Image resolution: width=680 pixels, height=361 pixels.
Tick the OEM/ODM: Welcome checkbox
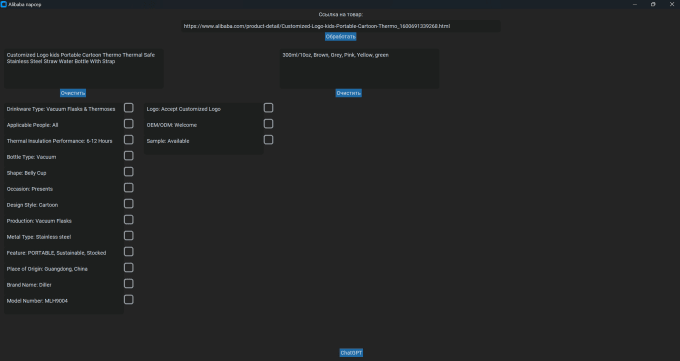(268, 124)
